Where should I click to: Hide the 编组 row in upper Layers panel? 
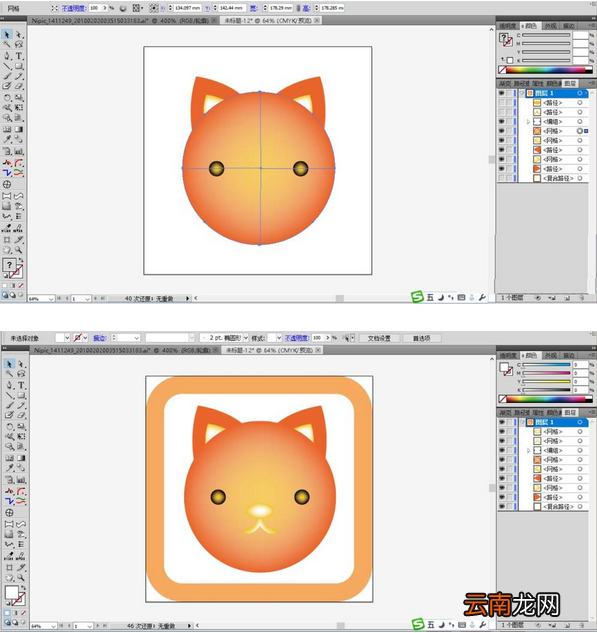tap(501, 122)
